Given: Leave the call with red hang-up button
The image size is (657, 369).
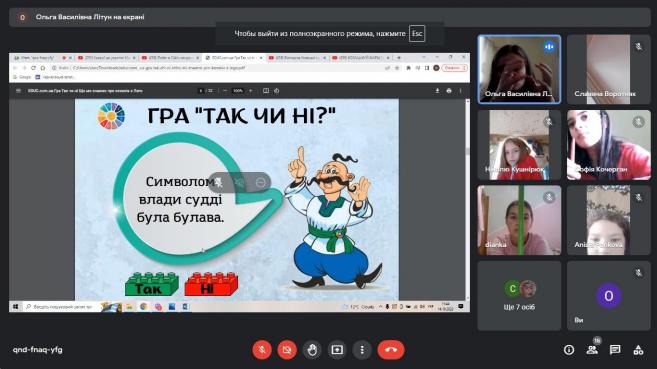Looking at the screenshot, I should (x=391, y=350).
